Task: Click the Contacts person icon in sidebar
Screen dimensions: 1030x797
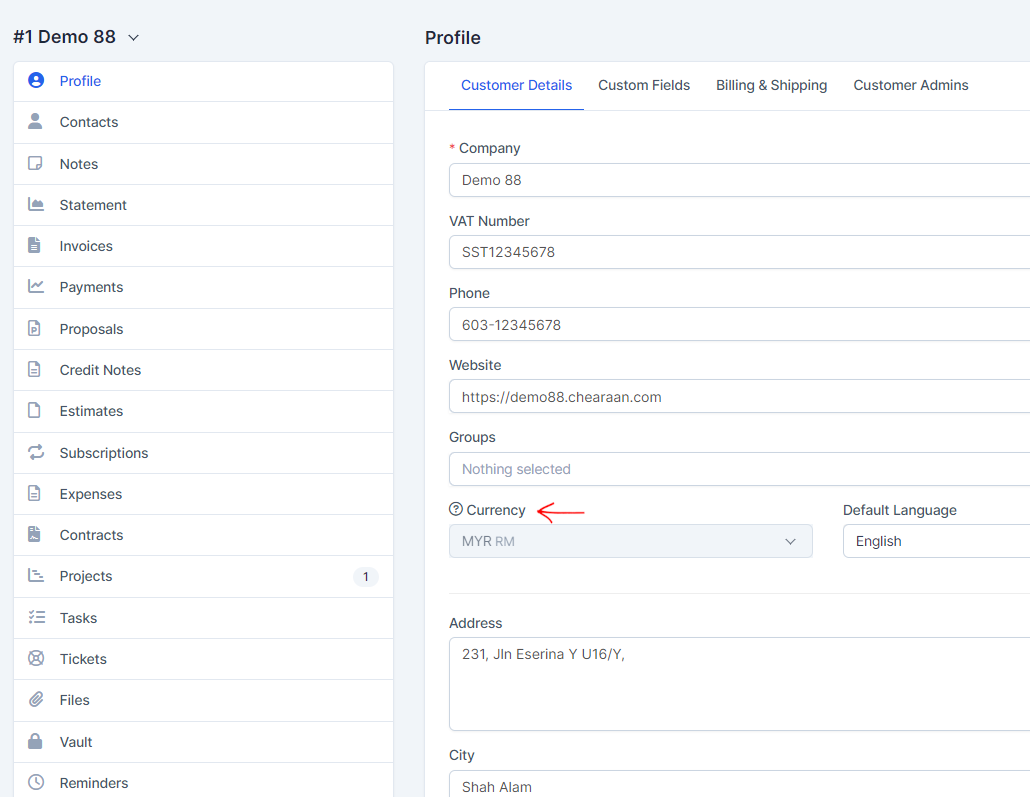Action: point(36,122)
